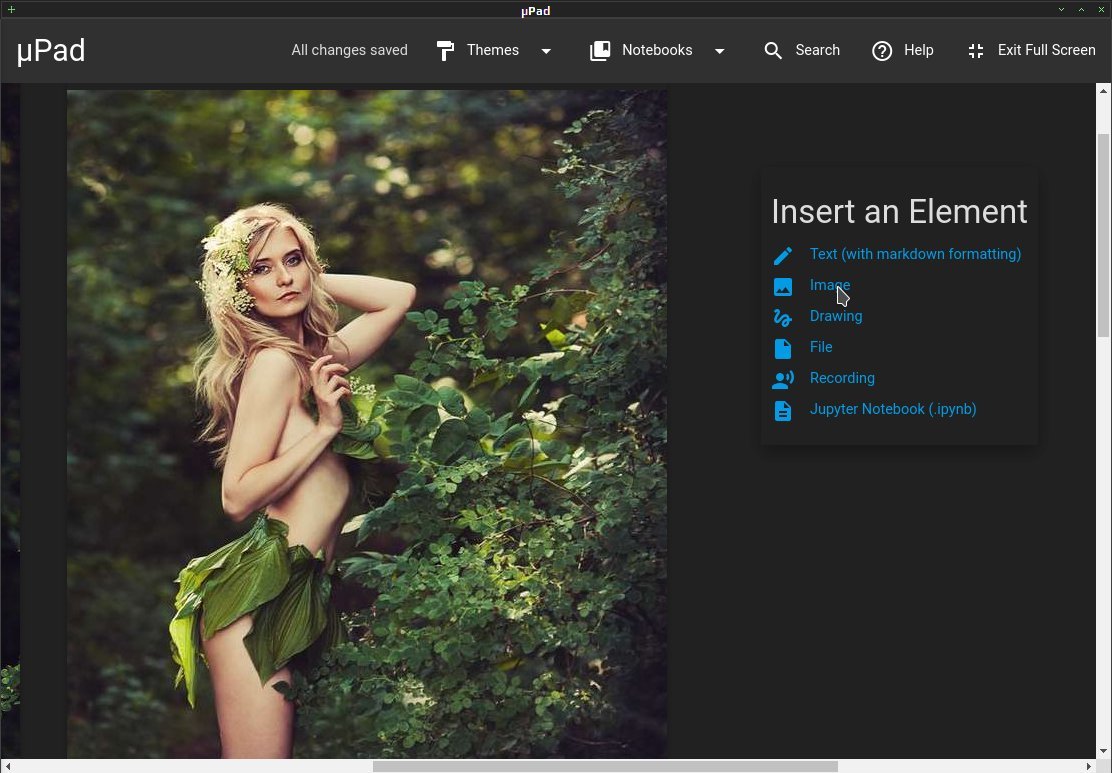The height and width of the screenshot is (773, 1112).
Task: Click the horizontal scrollbar left arrow
Action: point(6,767)
